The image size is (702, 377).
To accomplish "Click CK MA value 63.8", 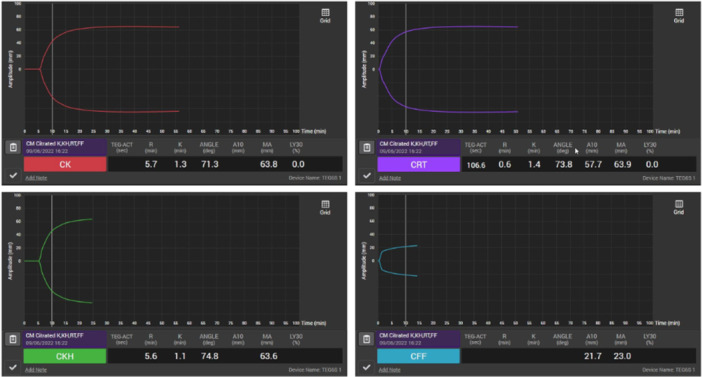I will (x=269, y=164).
